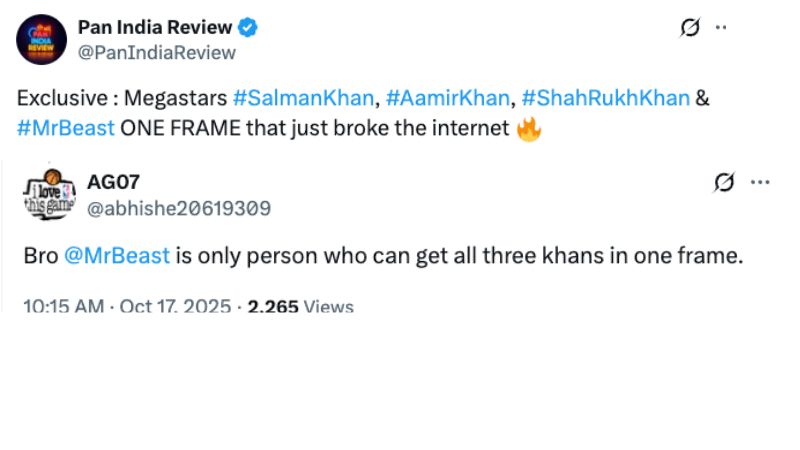This screenshot has height=450, width=800.
Task: Open the AG07 display name
Action: point(113,182)
